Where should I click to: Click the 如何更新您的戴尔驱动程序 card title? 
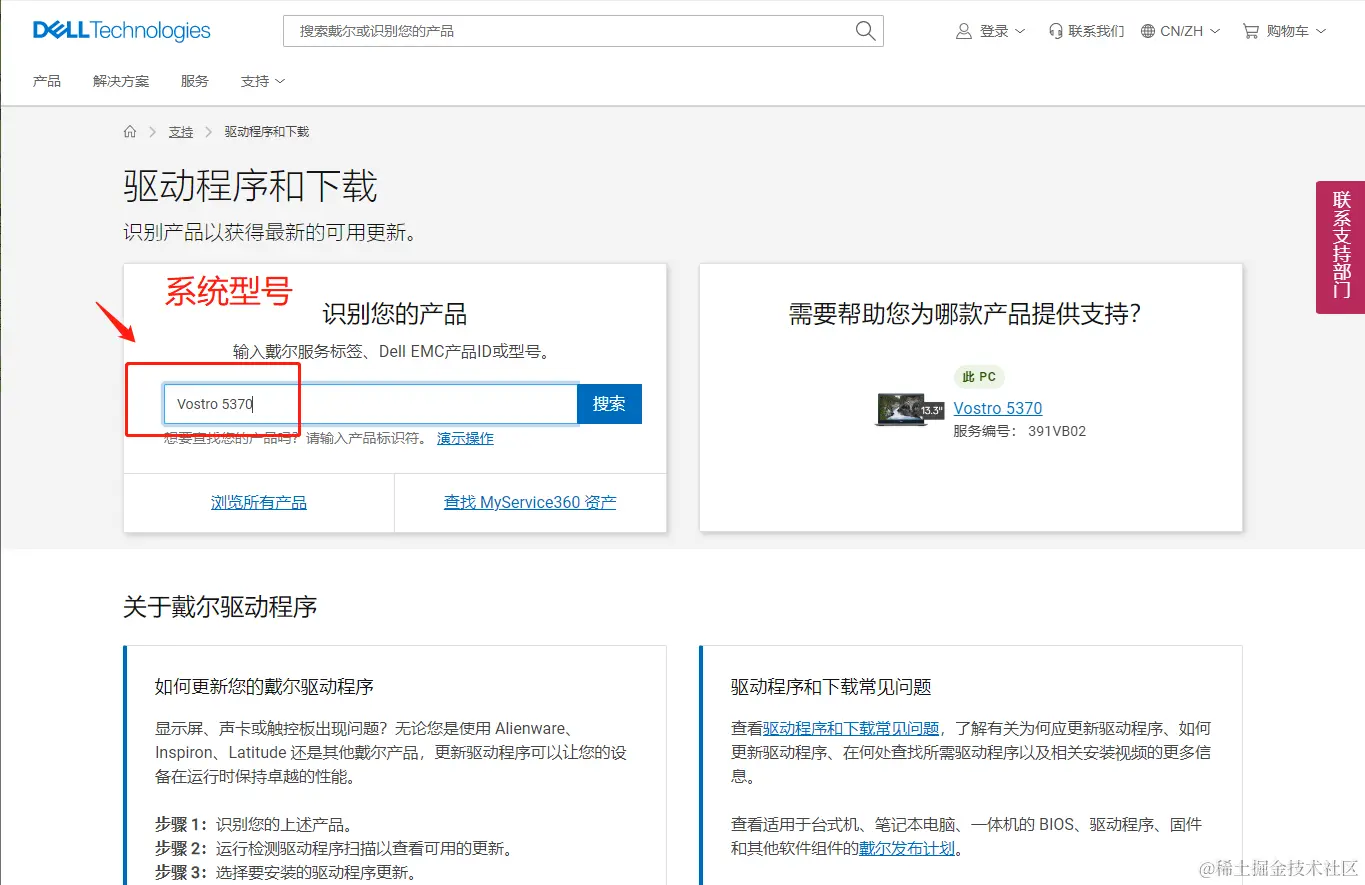click(x=264, y=687)
